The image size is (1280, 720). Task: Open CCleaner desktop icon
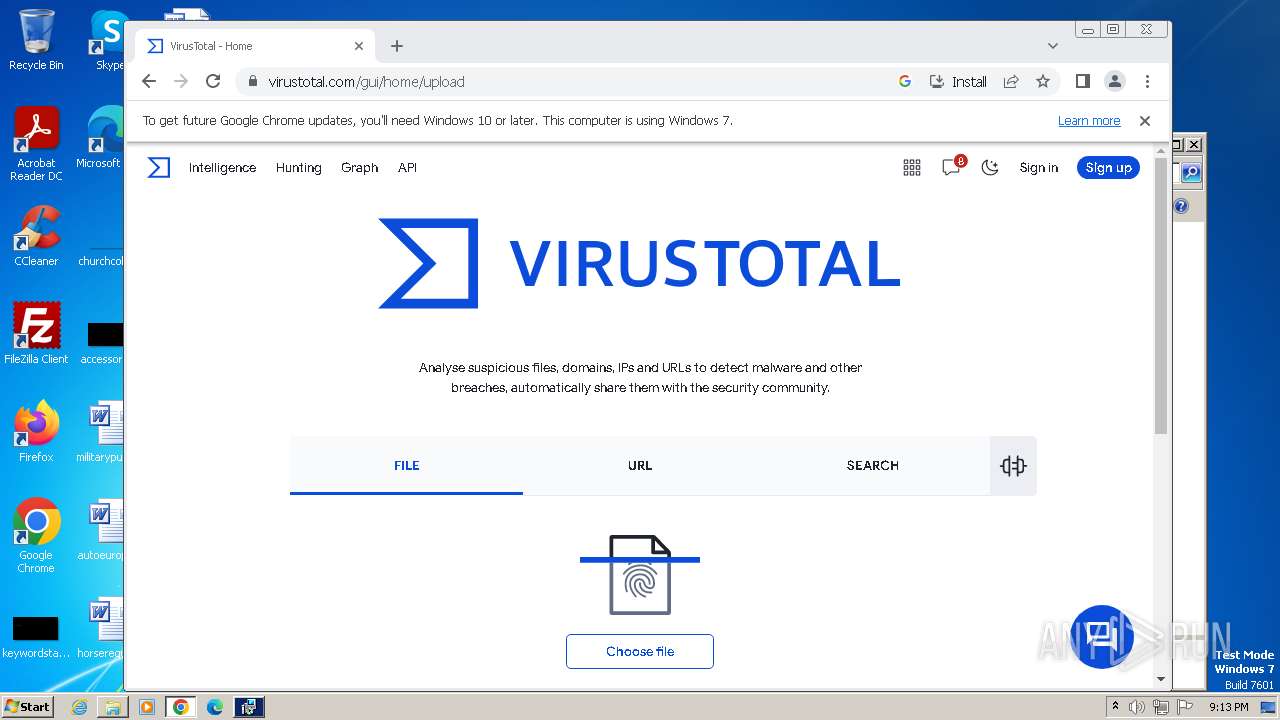pos(36,236)
